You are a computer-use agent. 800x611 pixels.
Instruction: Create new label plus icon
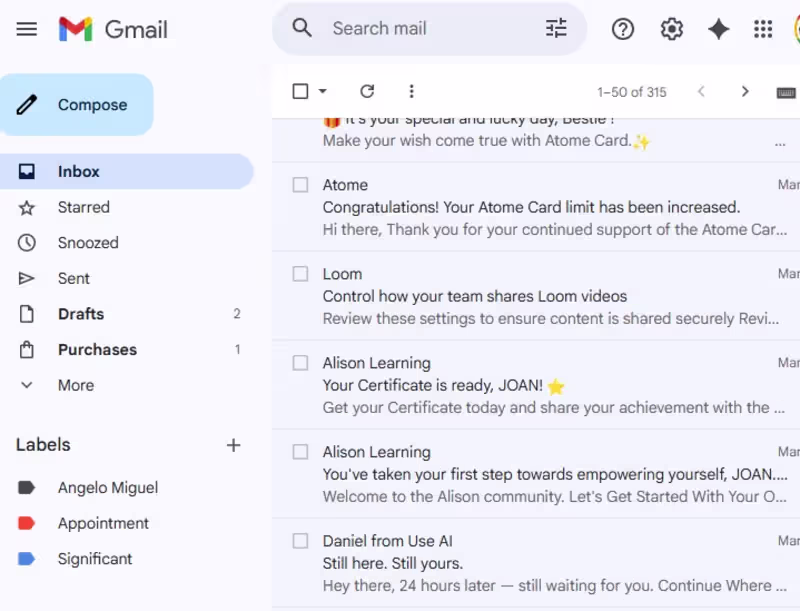pyautogui.click(x=233, y=445)
